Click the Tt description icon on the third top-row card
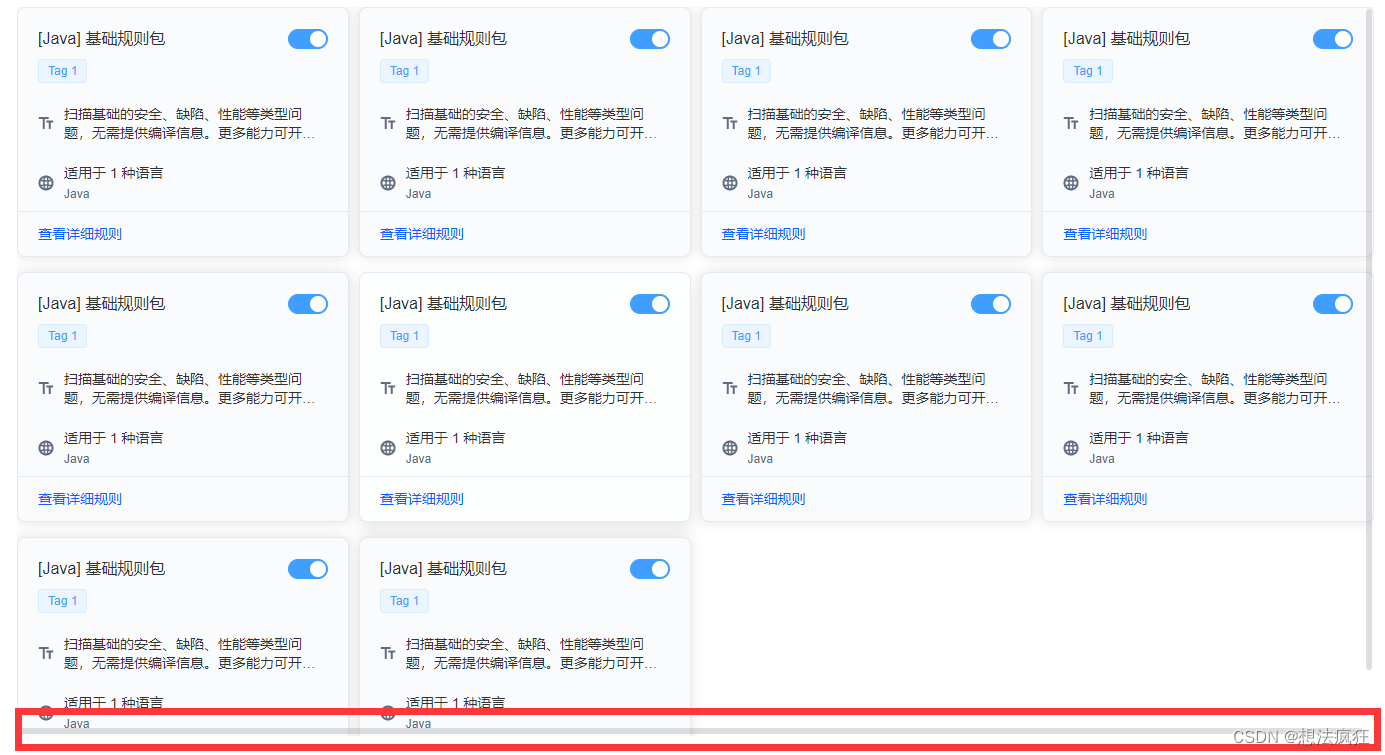The height and width of the screenshot is (755, 1385). [730, 122]
